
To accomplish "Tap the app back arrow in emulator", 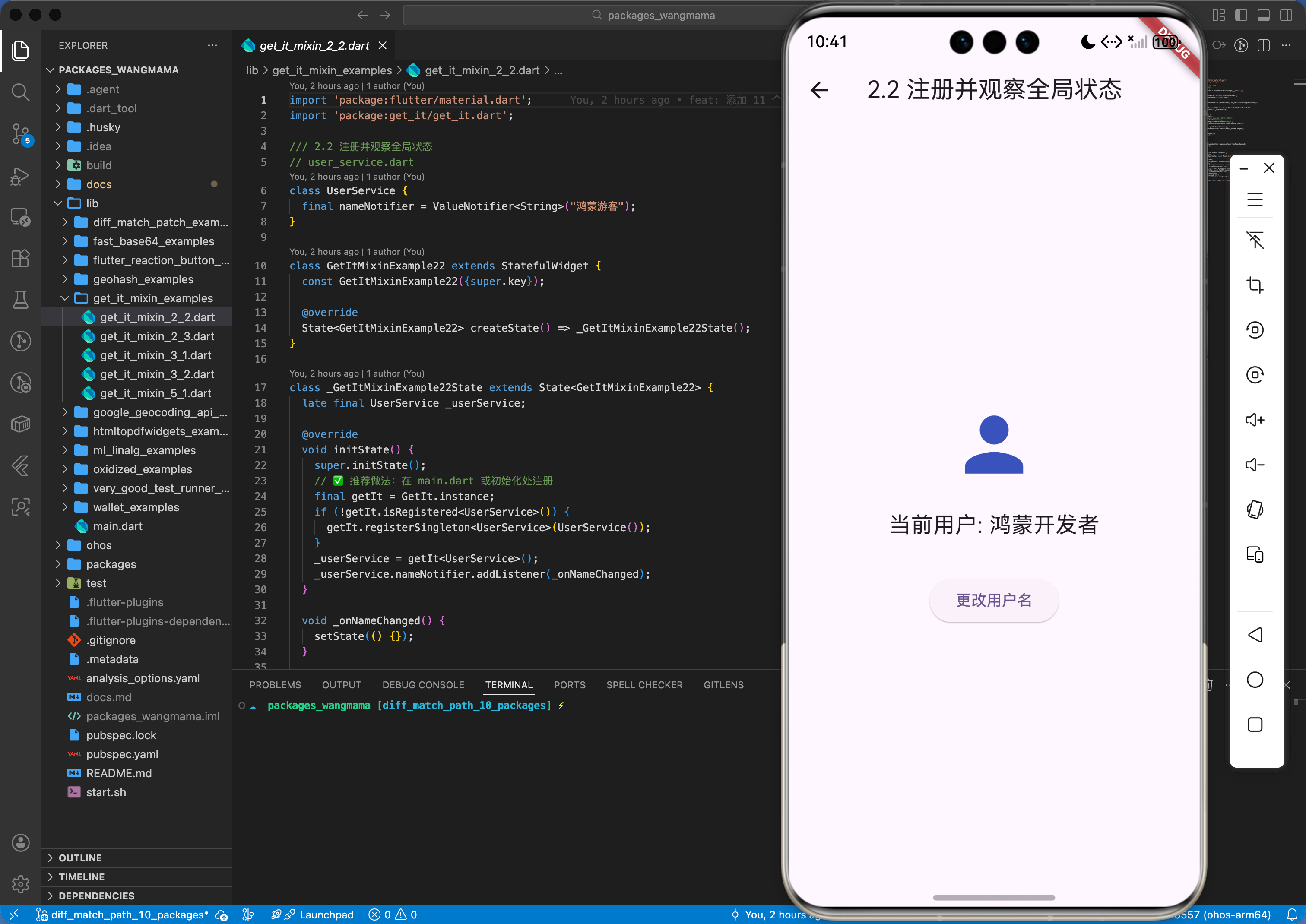I will (819, 90).
